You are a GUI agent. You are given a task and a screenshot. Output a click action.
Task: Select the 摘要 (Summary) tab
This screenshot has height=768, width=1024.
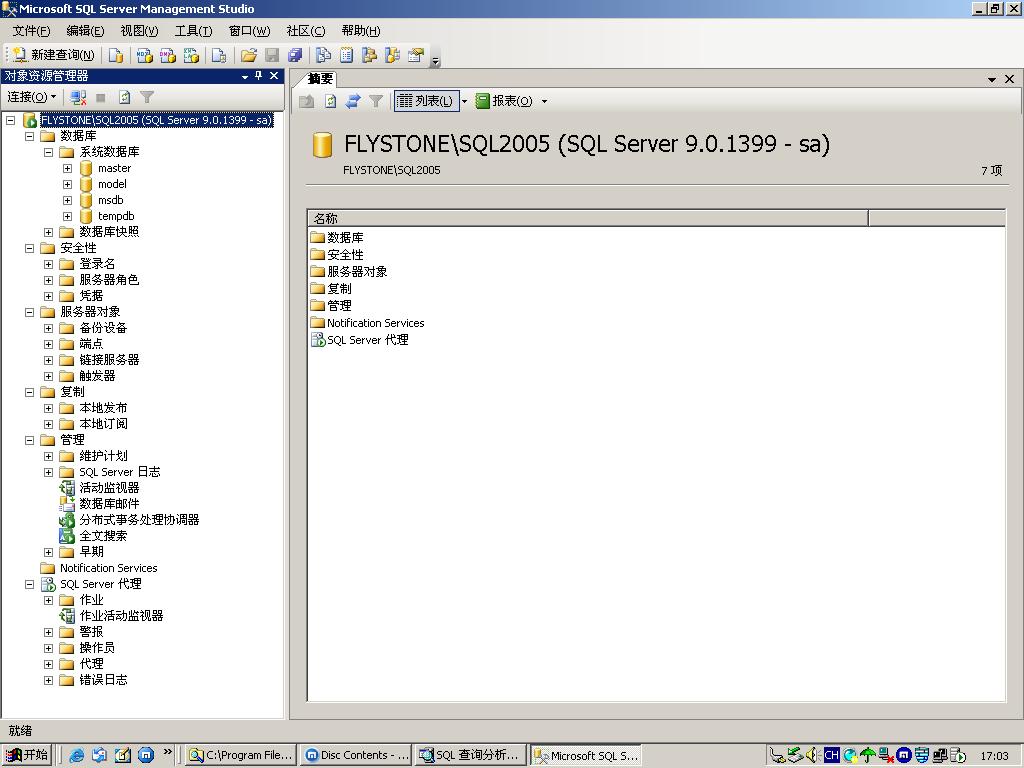[320, 79]
